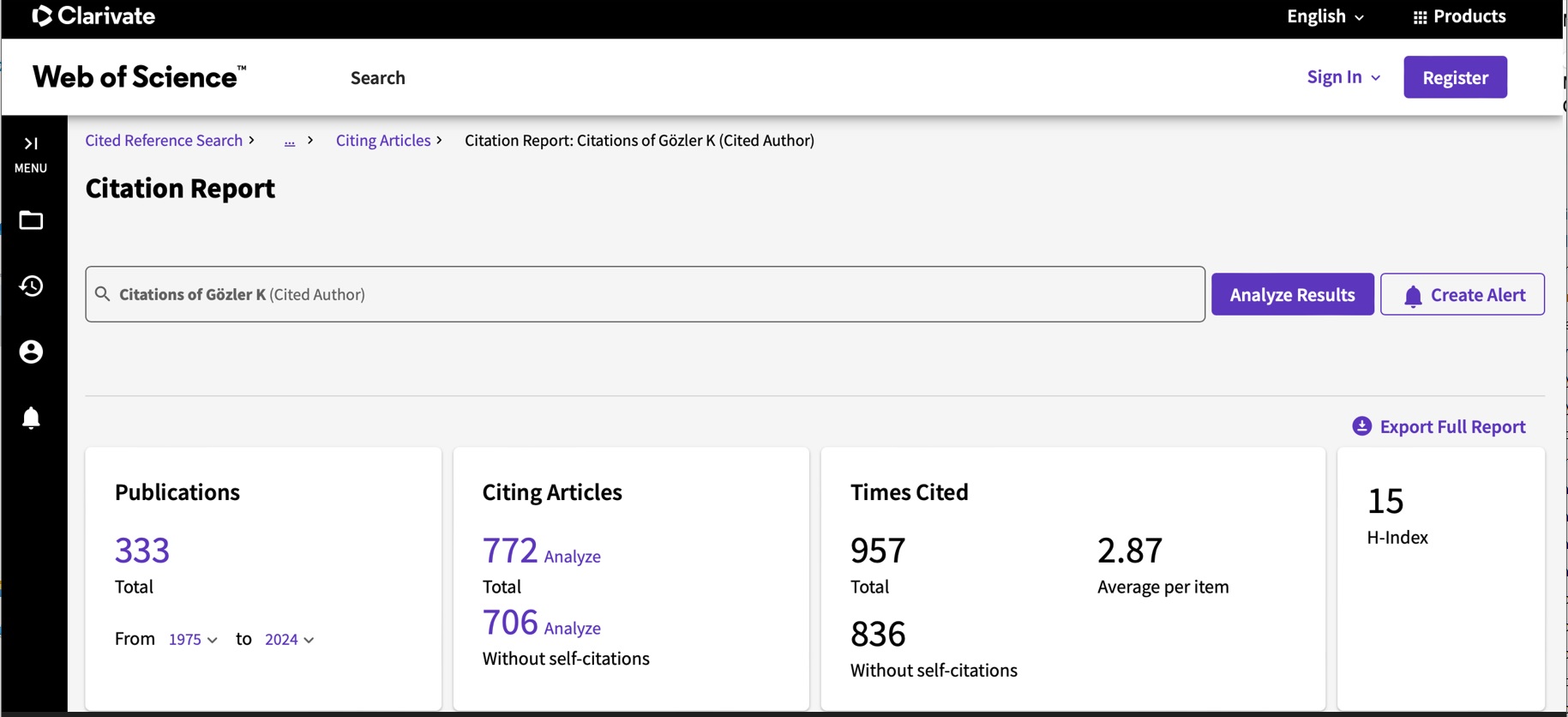
Task: Click Export Full Report link
Action: coord(1452,426)
